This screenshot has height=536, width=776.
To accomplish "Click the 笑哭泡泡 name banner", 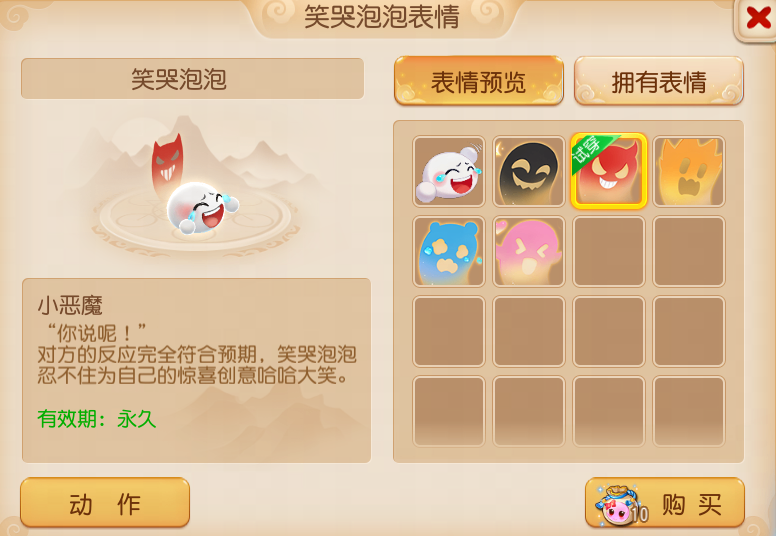I will (x=193, y=79).
